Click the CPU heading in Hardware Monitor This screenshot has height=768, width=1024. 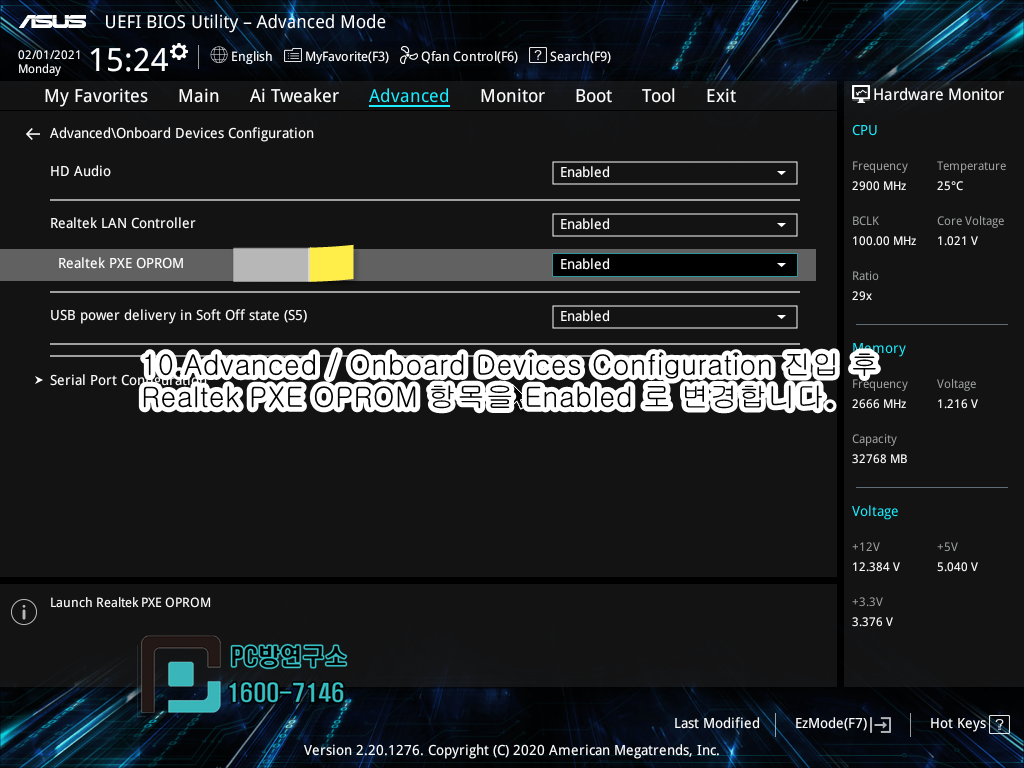pyautogui.click(x=864, y=130)
